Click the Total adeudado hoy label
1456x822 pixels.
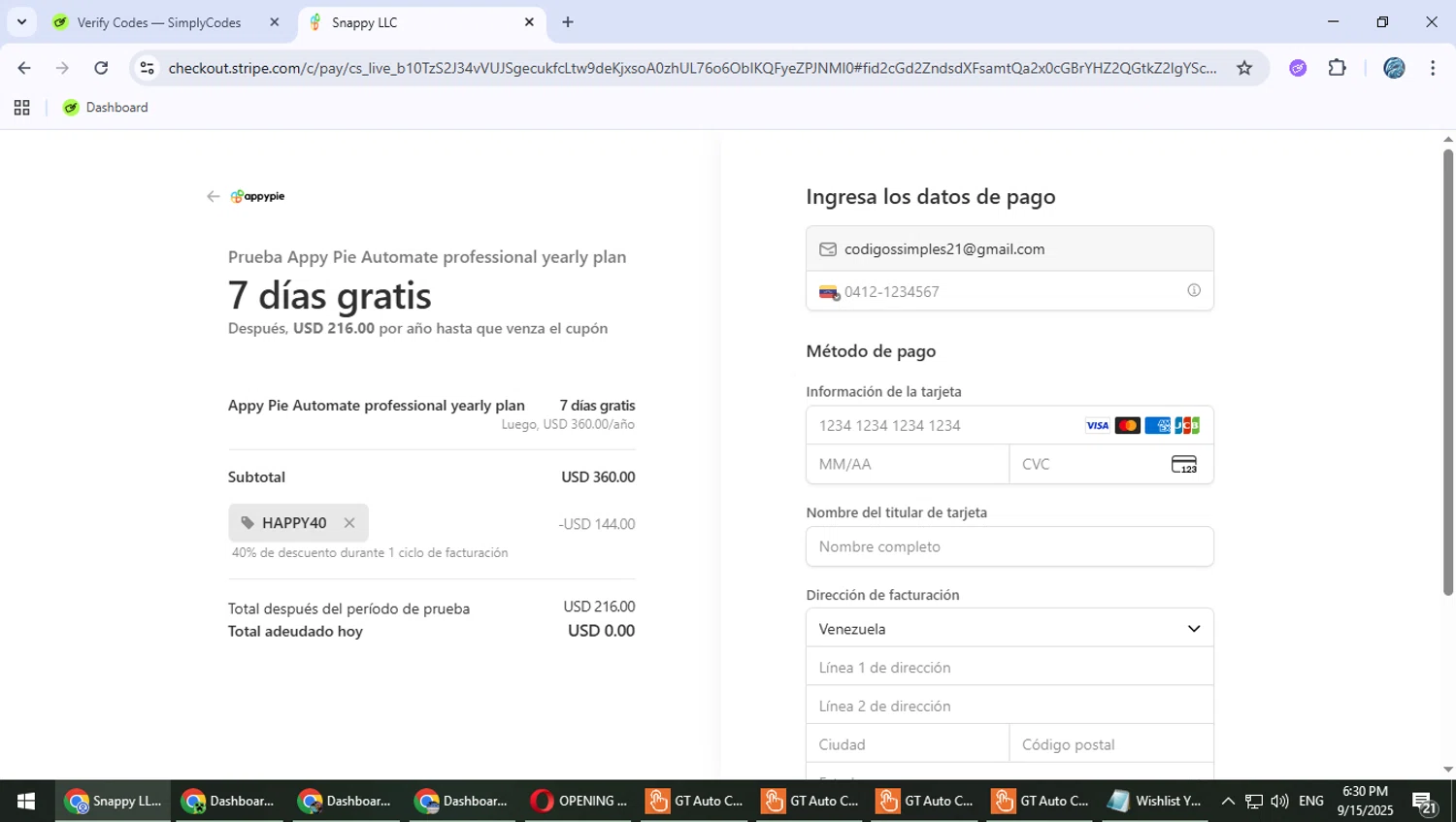click(295, 631)
